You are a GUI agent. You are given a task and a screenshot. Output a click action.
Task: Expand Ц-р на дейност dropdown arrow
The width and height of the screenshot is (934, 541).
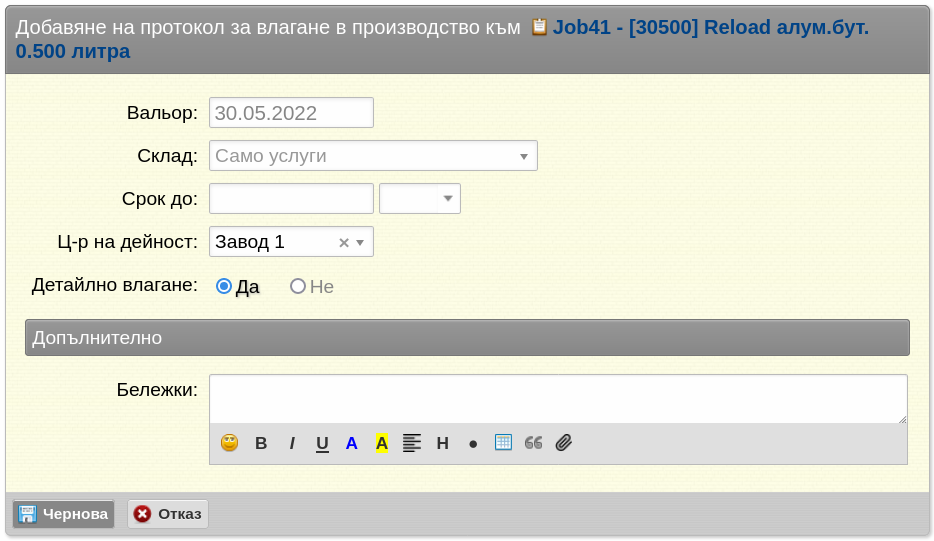(x=360, y=242)
